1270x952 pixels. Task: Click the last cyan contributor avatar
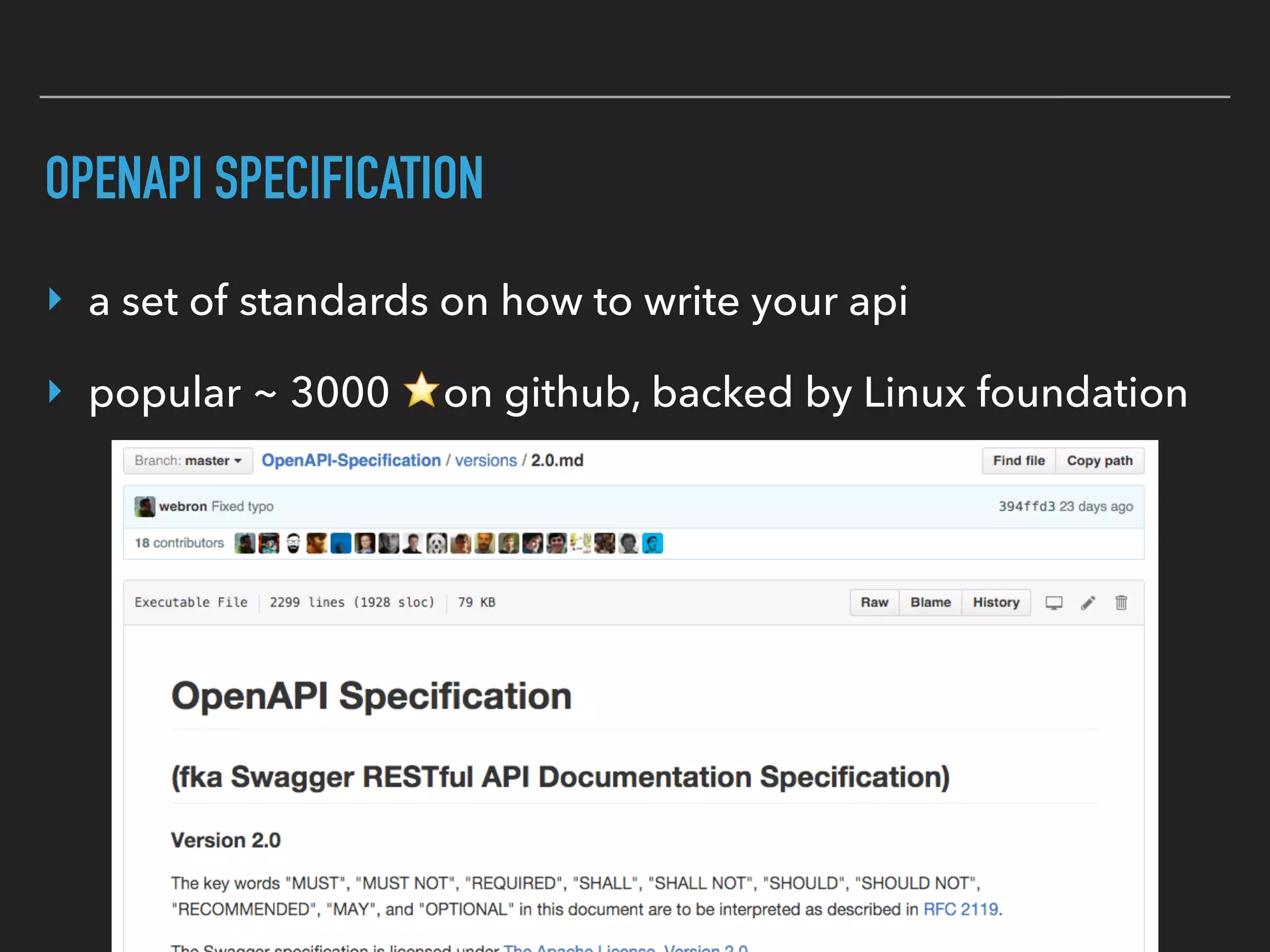point(652,543)
